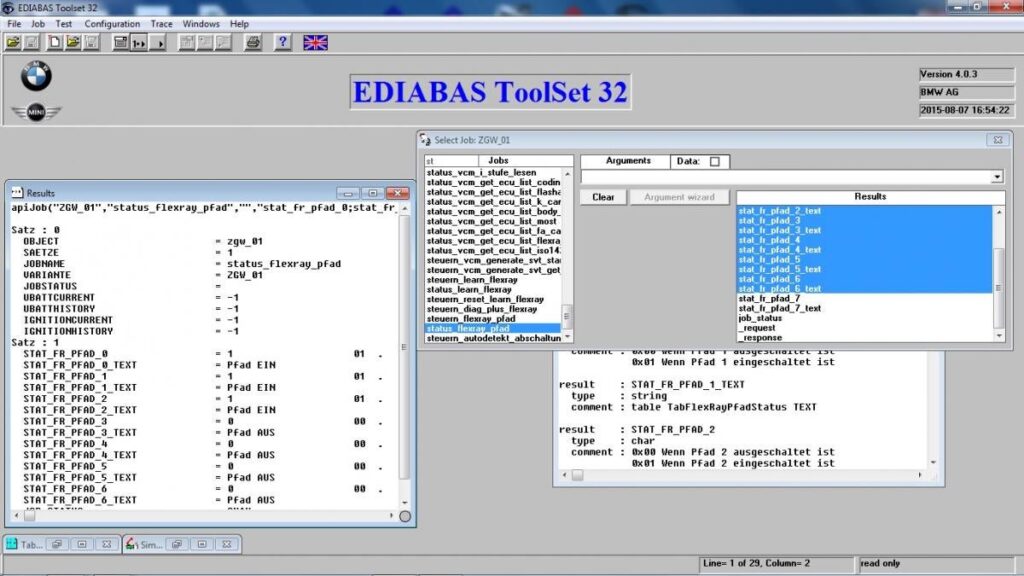1024x576 pixels.
Task: Click the Results window title icon
Action: (17, 193)
